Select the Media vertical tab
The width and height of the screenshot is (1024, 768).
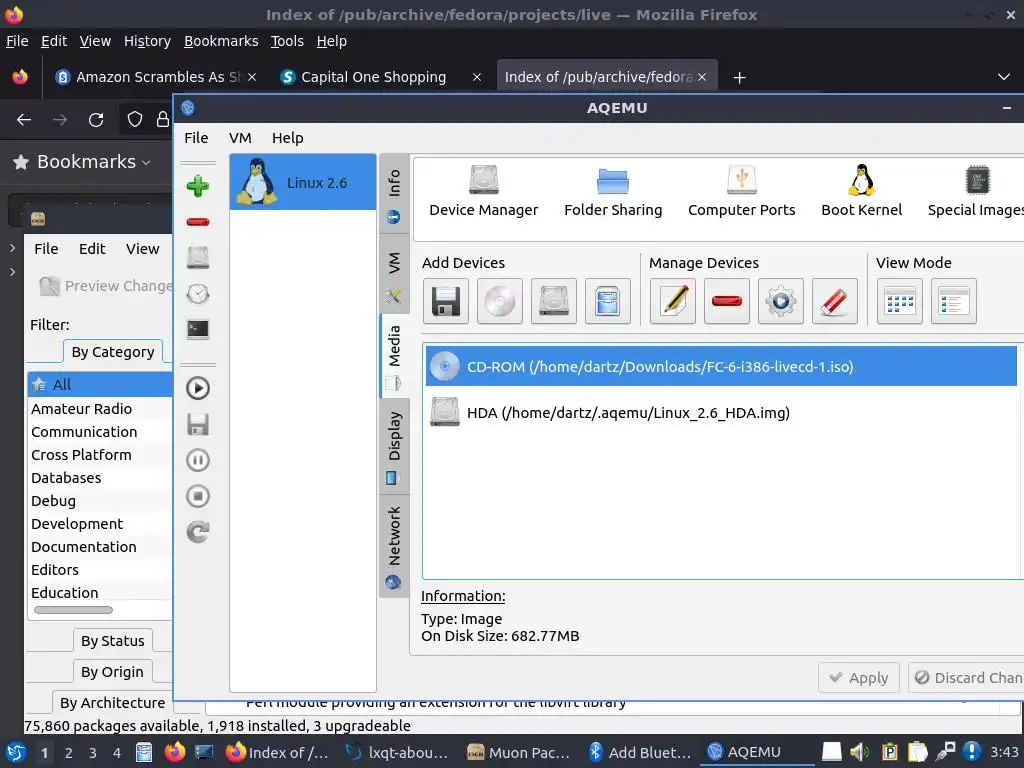click(394, 356)
